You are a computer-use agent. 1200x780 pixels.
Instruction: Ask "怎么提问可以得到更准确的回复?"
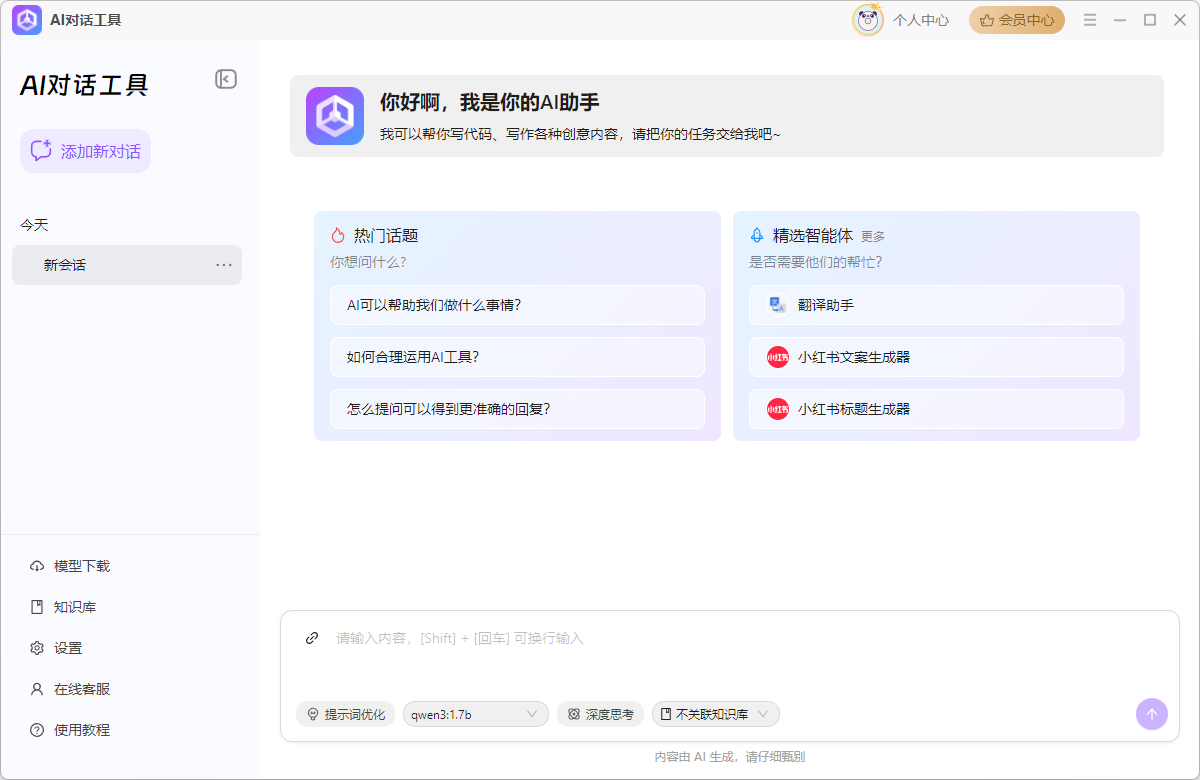517,409
